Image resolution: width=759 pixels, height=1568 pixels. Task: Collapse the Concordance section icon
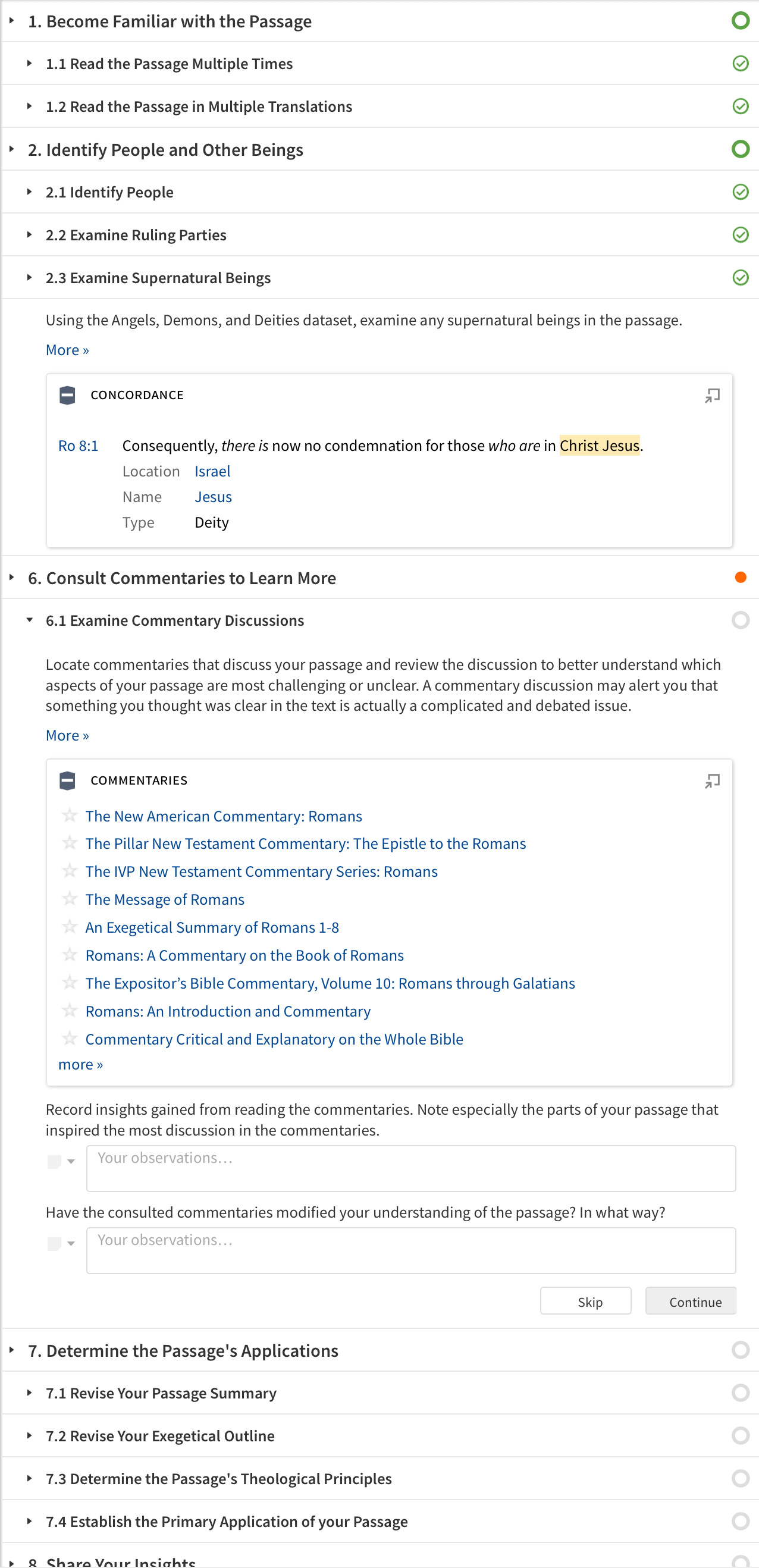point(68,396)
